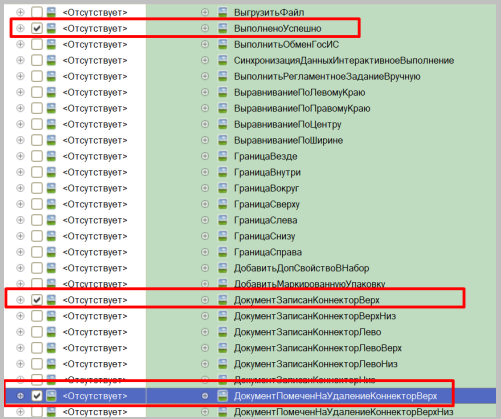Select ДокументЗаписанКоннекторЛевоВерх entry

tap(318, 348)
